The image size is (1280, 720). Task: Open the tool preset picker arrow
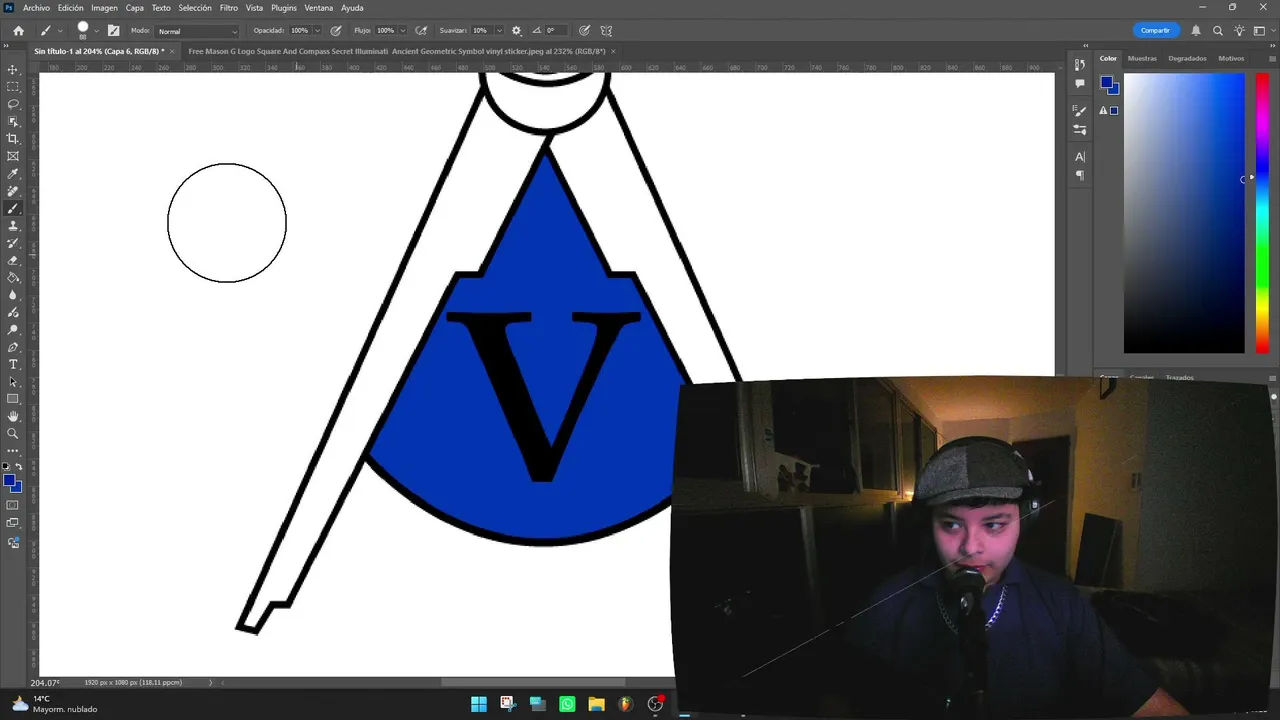click(59, 31)
